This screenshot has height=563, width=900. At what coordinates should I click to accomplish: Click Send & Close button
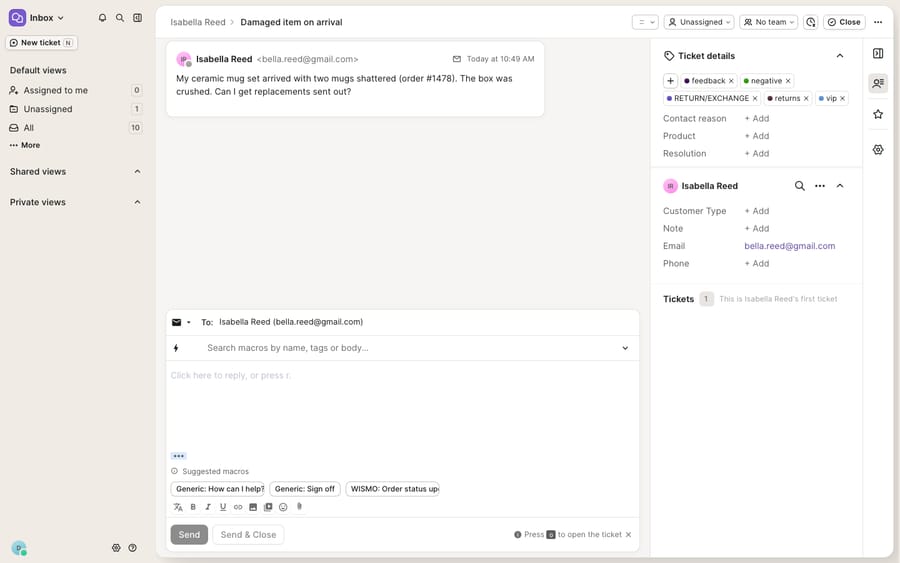pyautogui.click(x=248, y=535)
